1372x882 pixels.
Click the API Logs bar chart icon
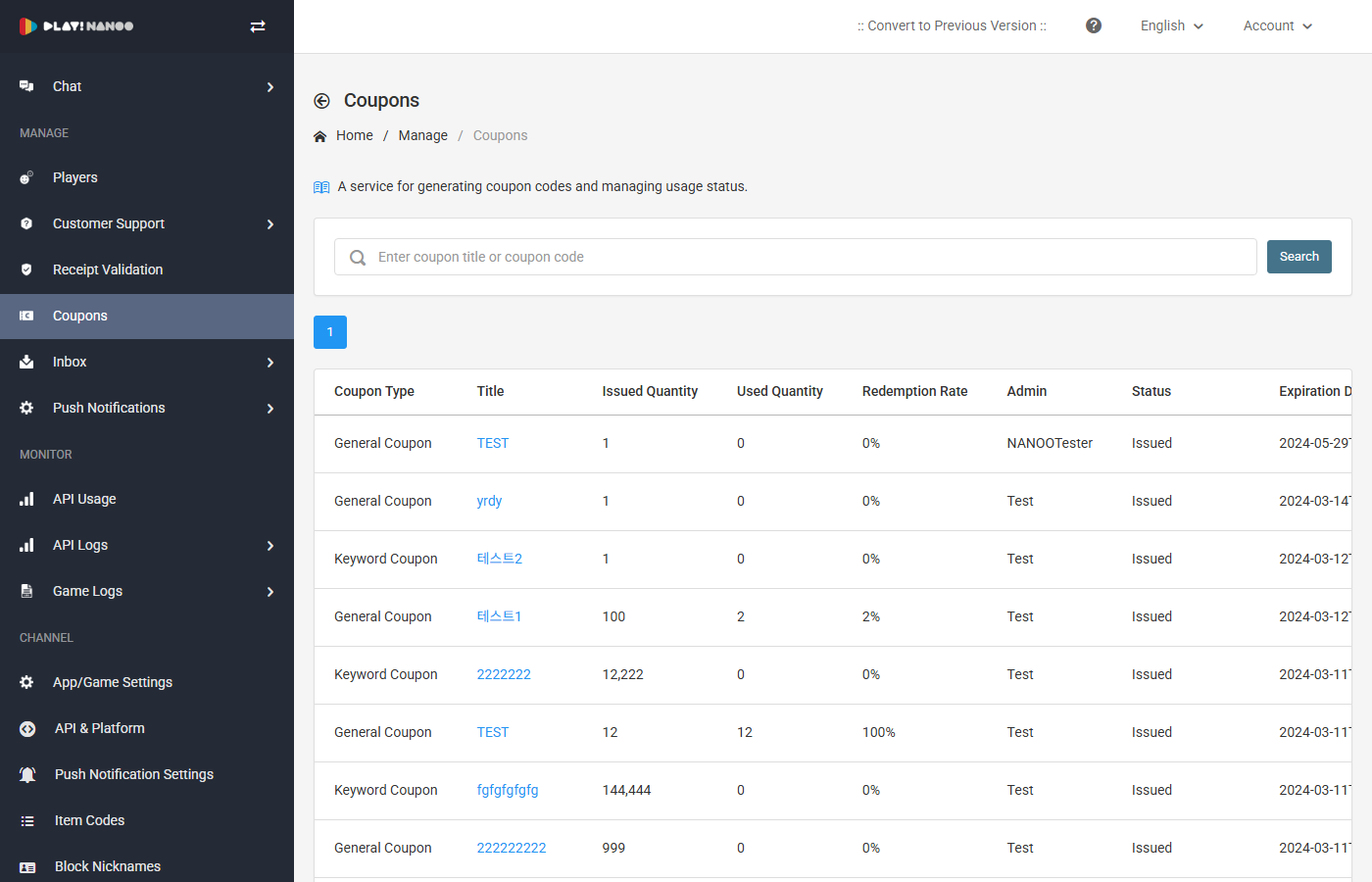coord(26,545)
